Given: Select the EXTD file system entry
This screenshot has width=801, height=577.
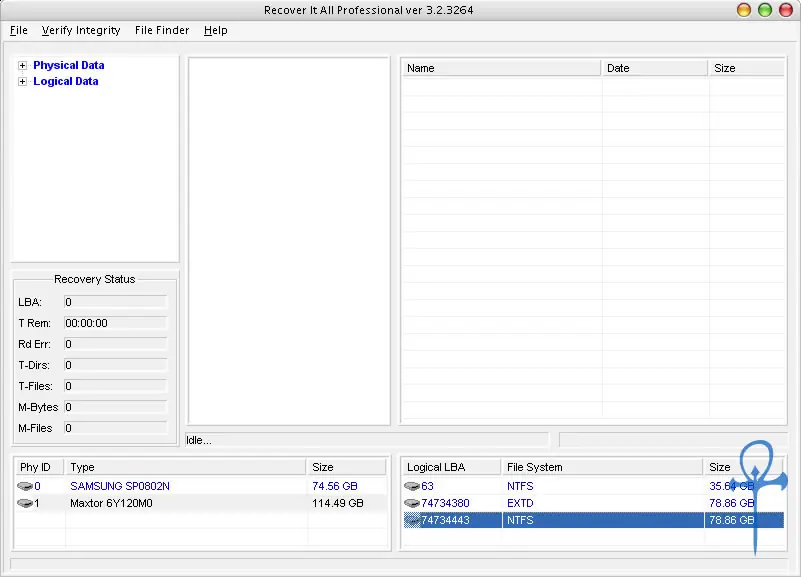Looking at the screenshot, I should pos(520,503).
